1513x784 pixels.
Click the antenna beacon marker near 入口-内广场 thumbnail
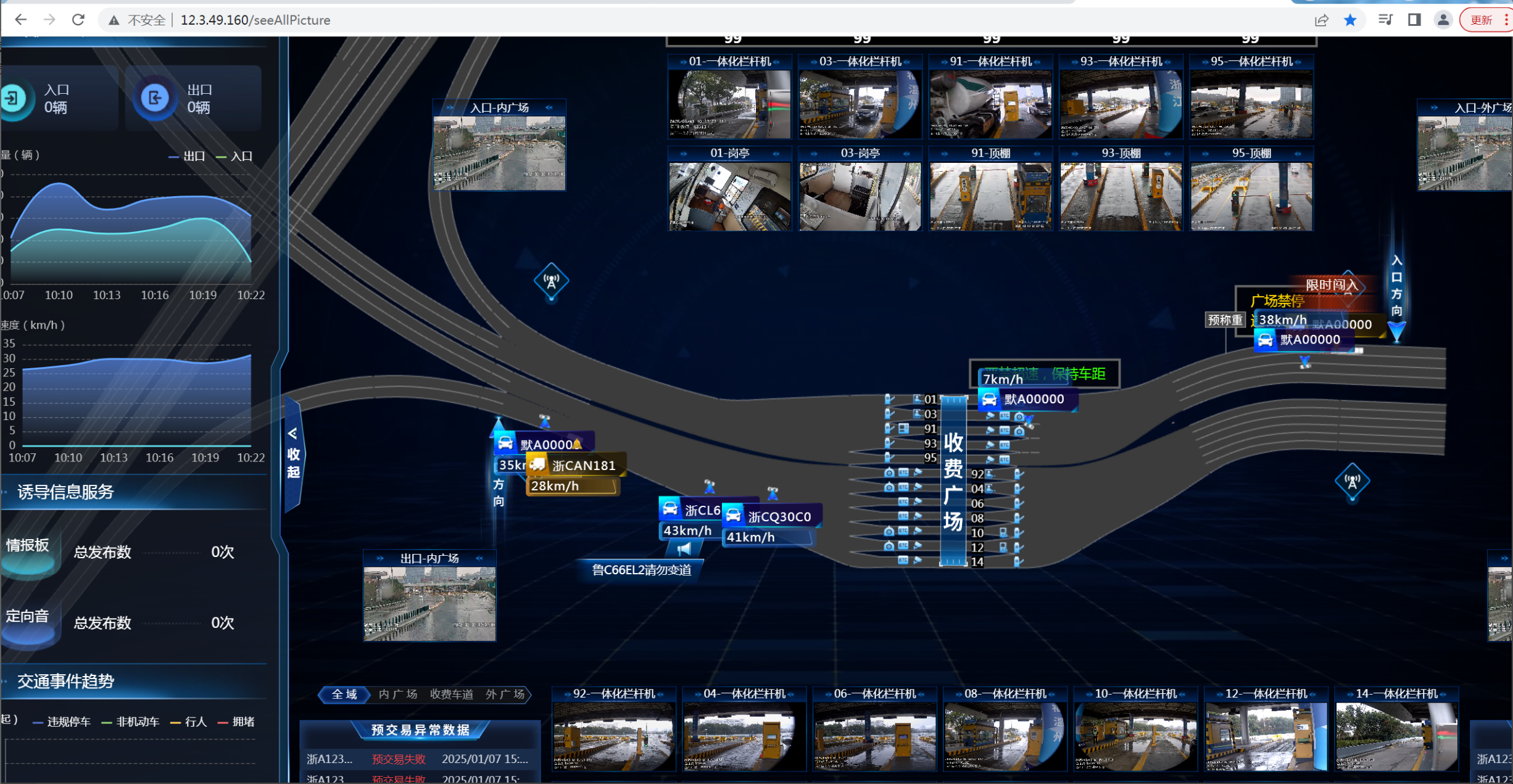(x=551, y=281)
